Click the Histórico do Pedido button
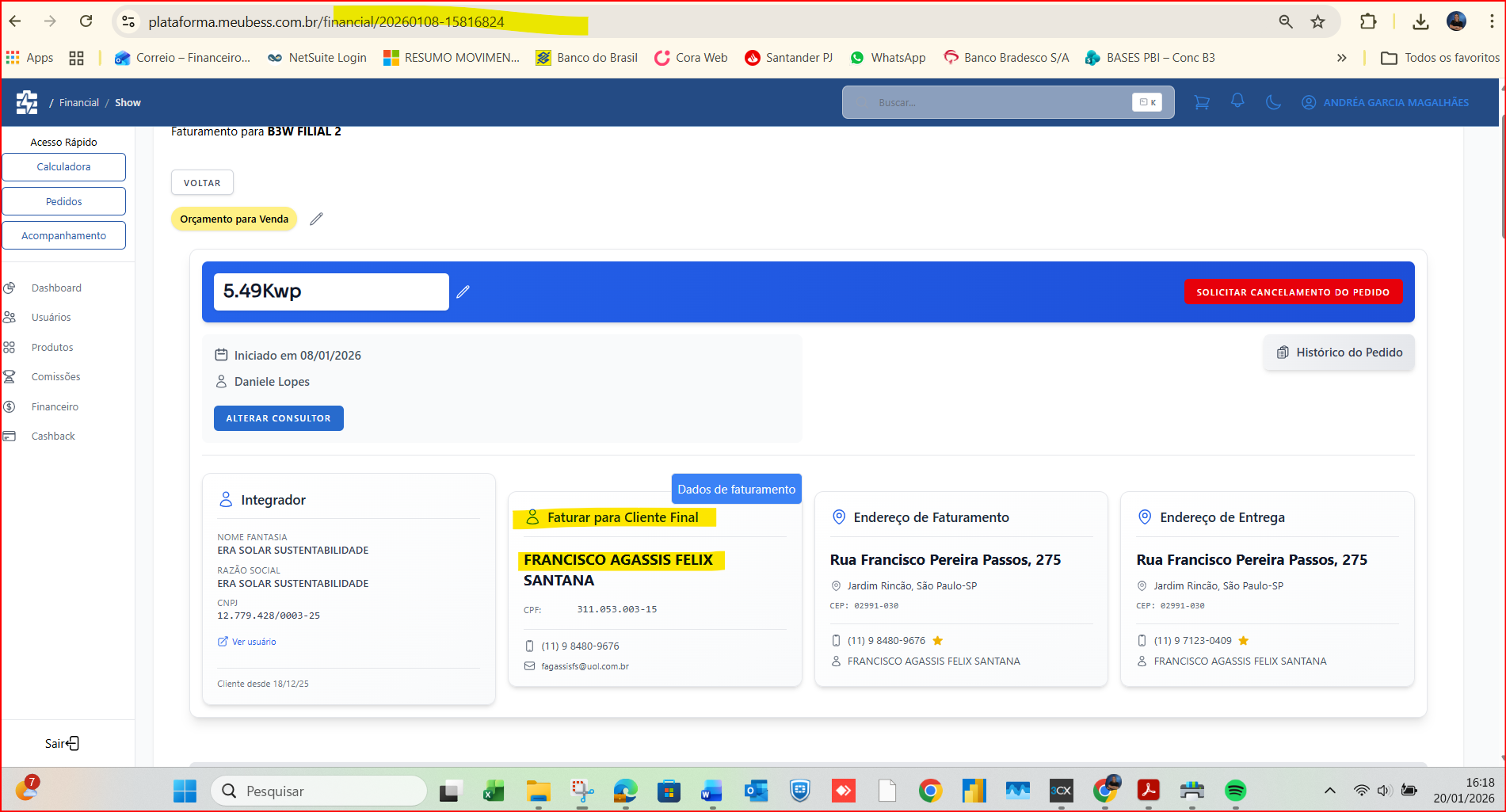The width and height of the screenshot is (1506, 812). [1339, 353]
